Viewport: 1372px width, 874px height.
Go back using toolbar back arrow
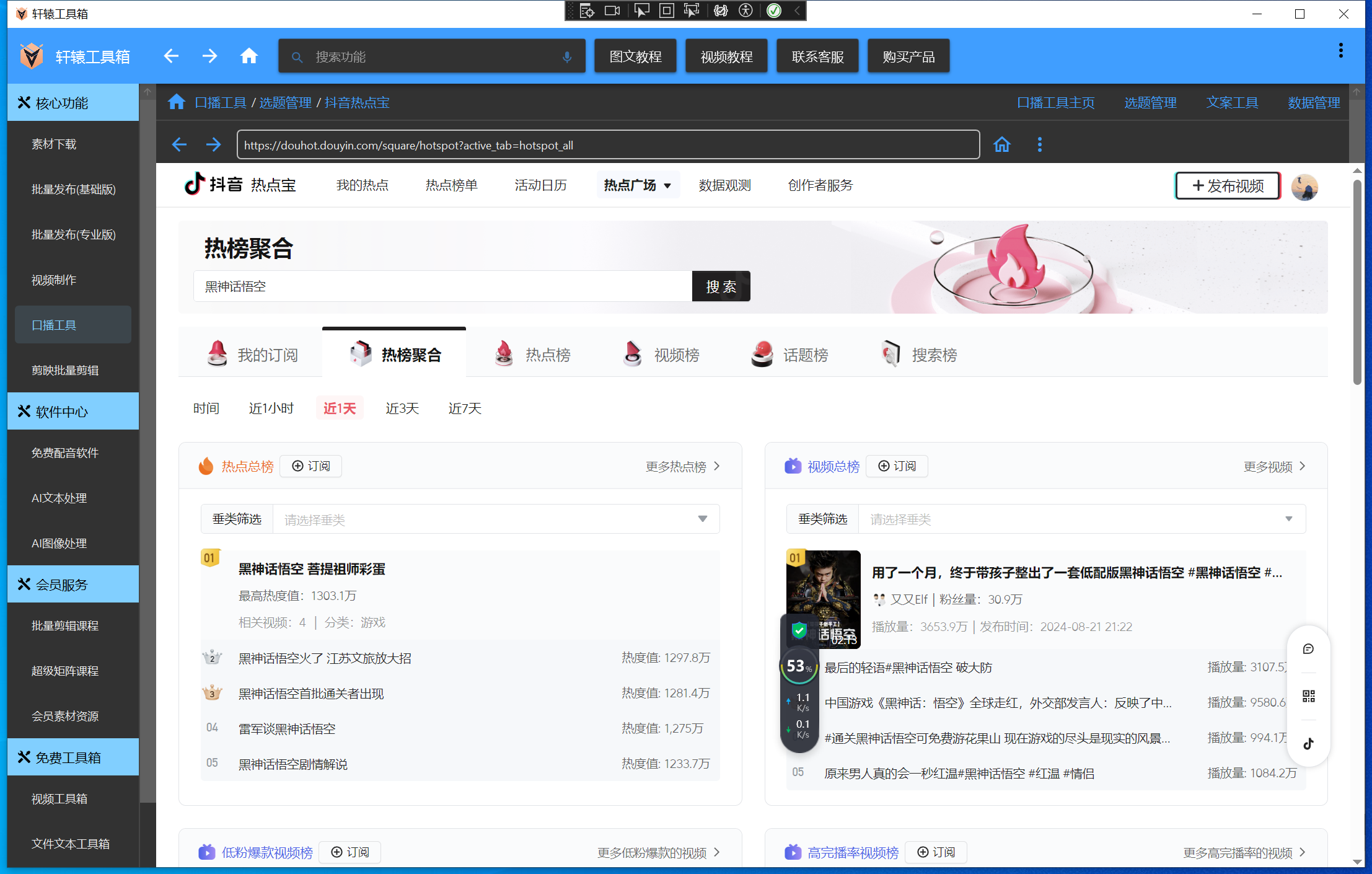coord(171,56)
